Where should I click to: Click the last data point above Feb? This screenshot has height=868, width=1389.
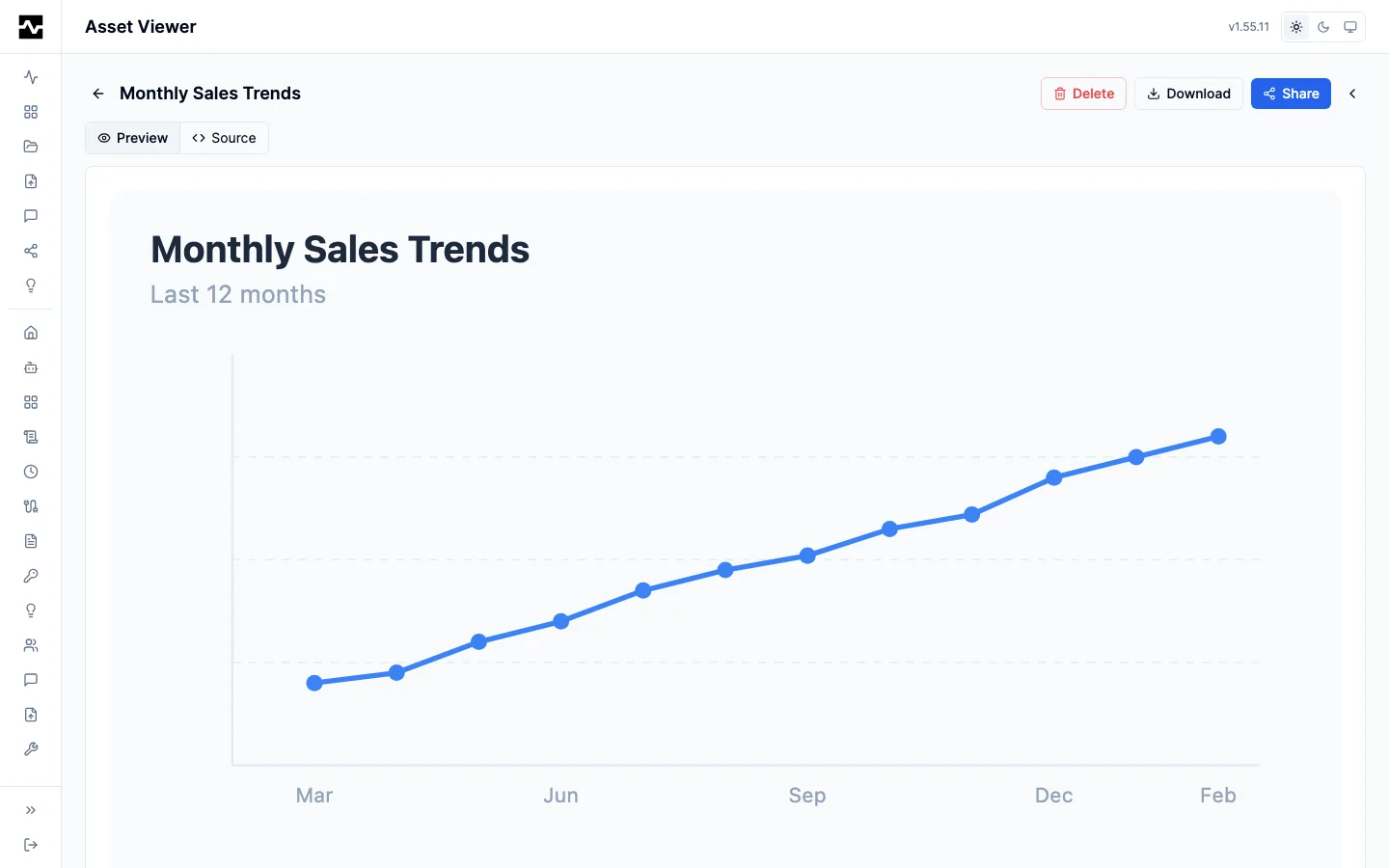(1218, 437)
